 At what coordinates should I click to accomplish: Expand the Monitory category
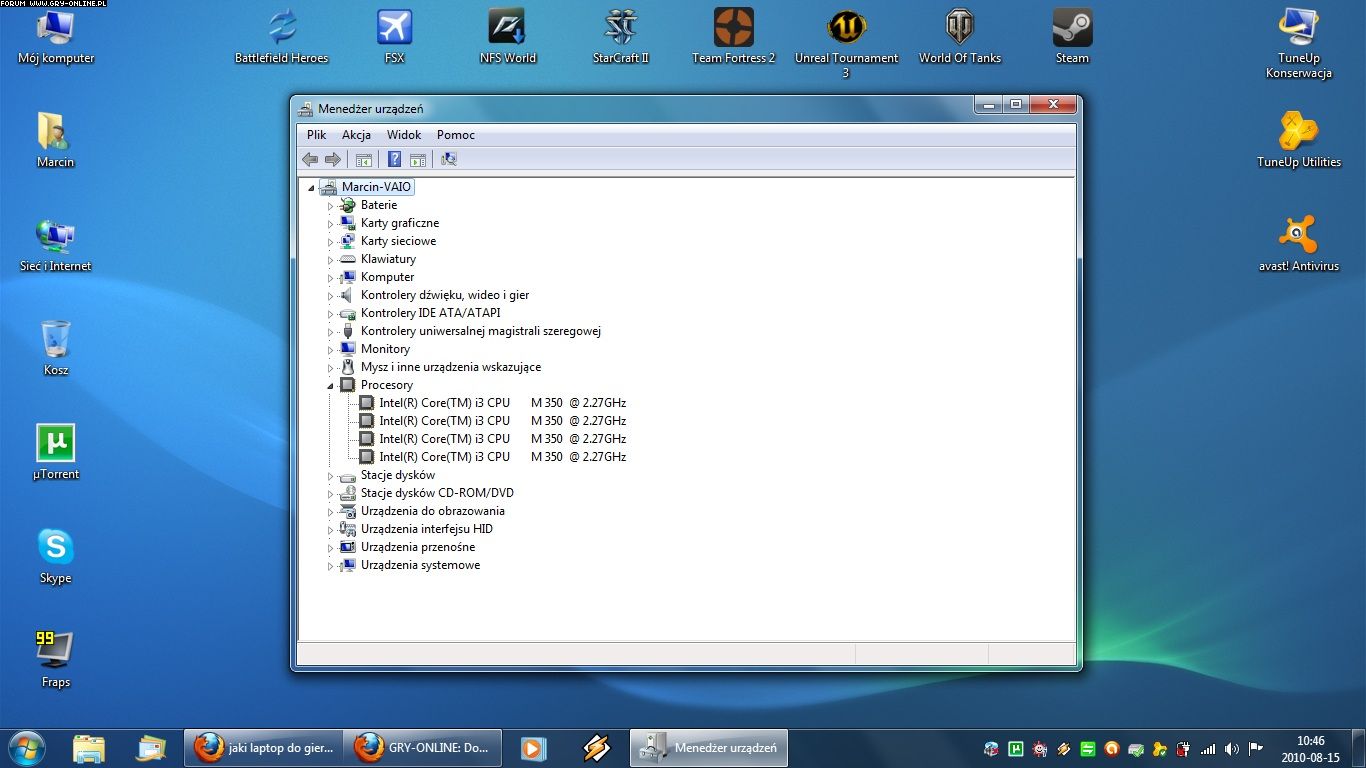330,349
